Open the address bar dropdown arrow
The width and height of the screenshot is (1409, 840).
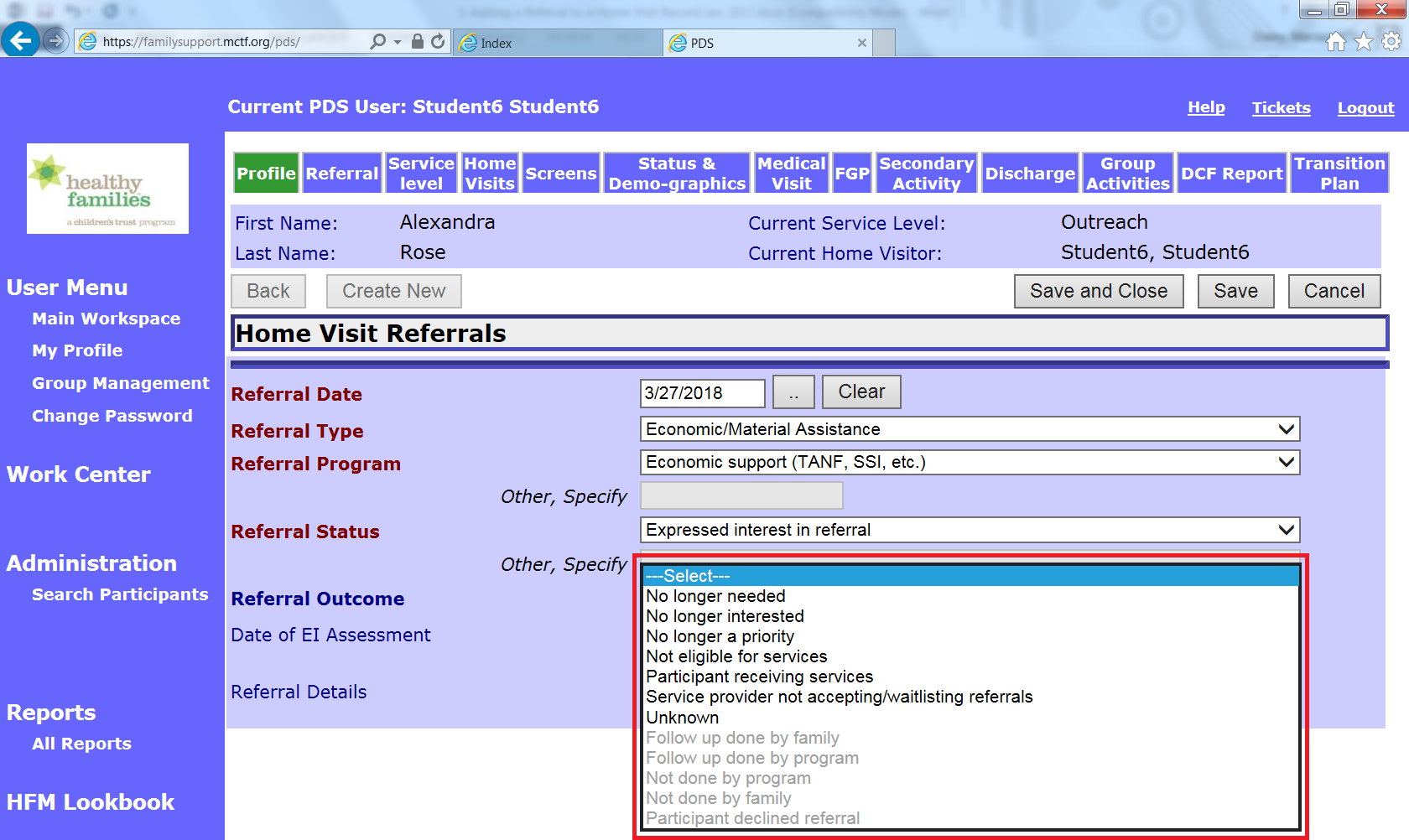398,42
